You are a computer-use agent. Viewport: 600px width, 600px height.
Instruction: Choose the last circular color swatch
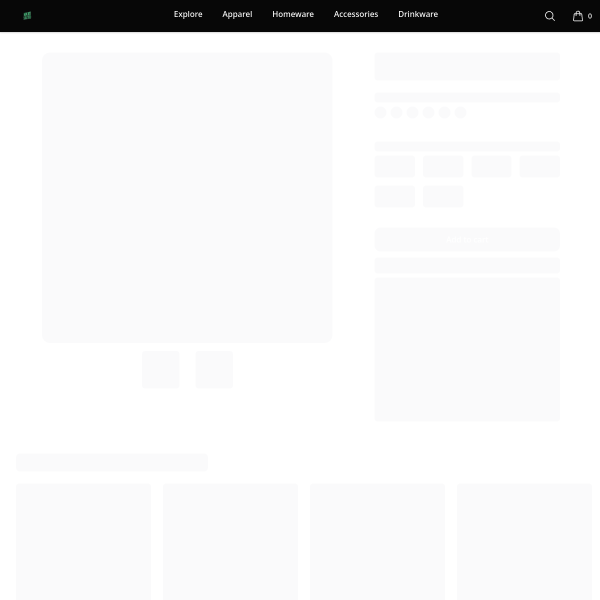[460, 112]
